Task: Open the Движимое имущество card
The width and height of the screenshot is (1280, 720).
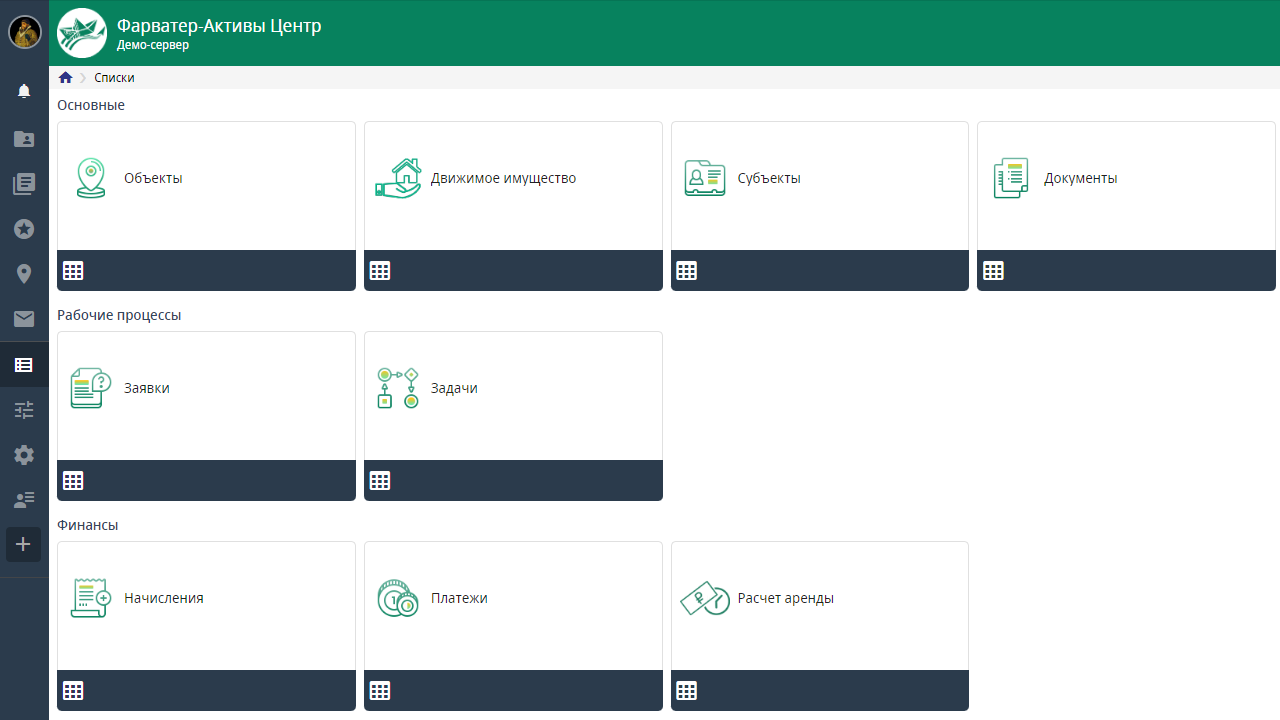Action: (x=512, y=180)
